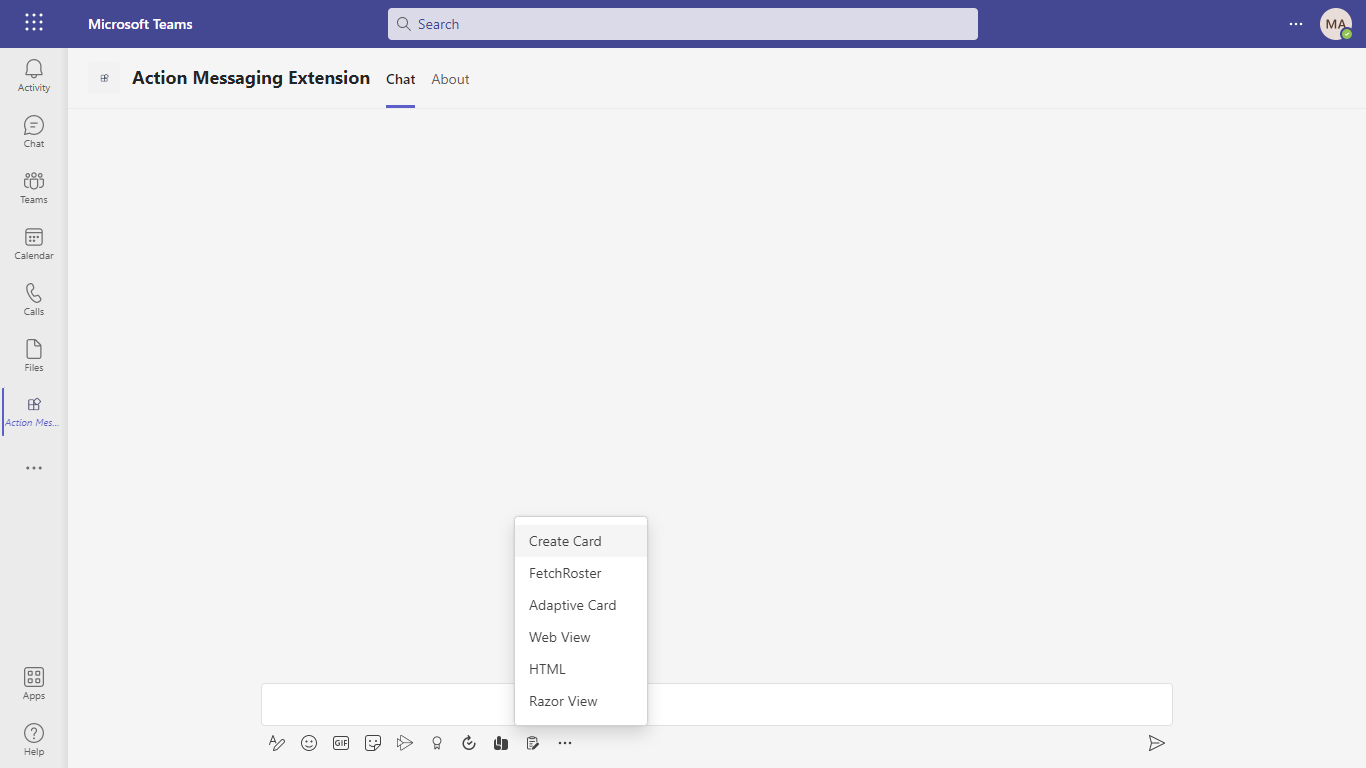This screenshot has width=1366, height=768.
Task: Click the Approvals circular-arrow icon
Action: coord(469,743)
